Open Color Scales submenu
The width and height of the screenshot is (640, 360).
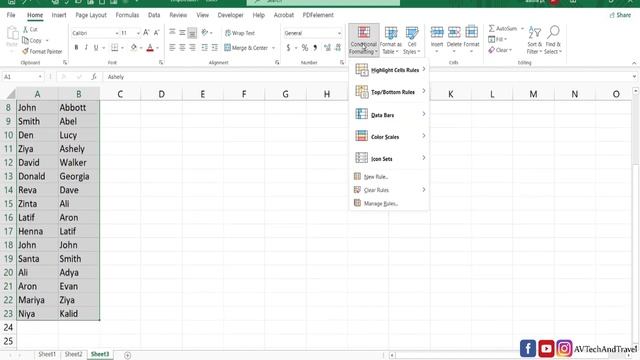tap(389, 137)
